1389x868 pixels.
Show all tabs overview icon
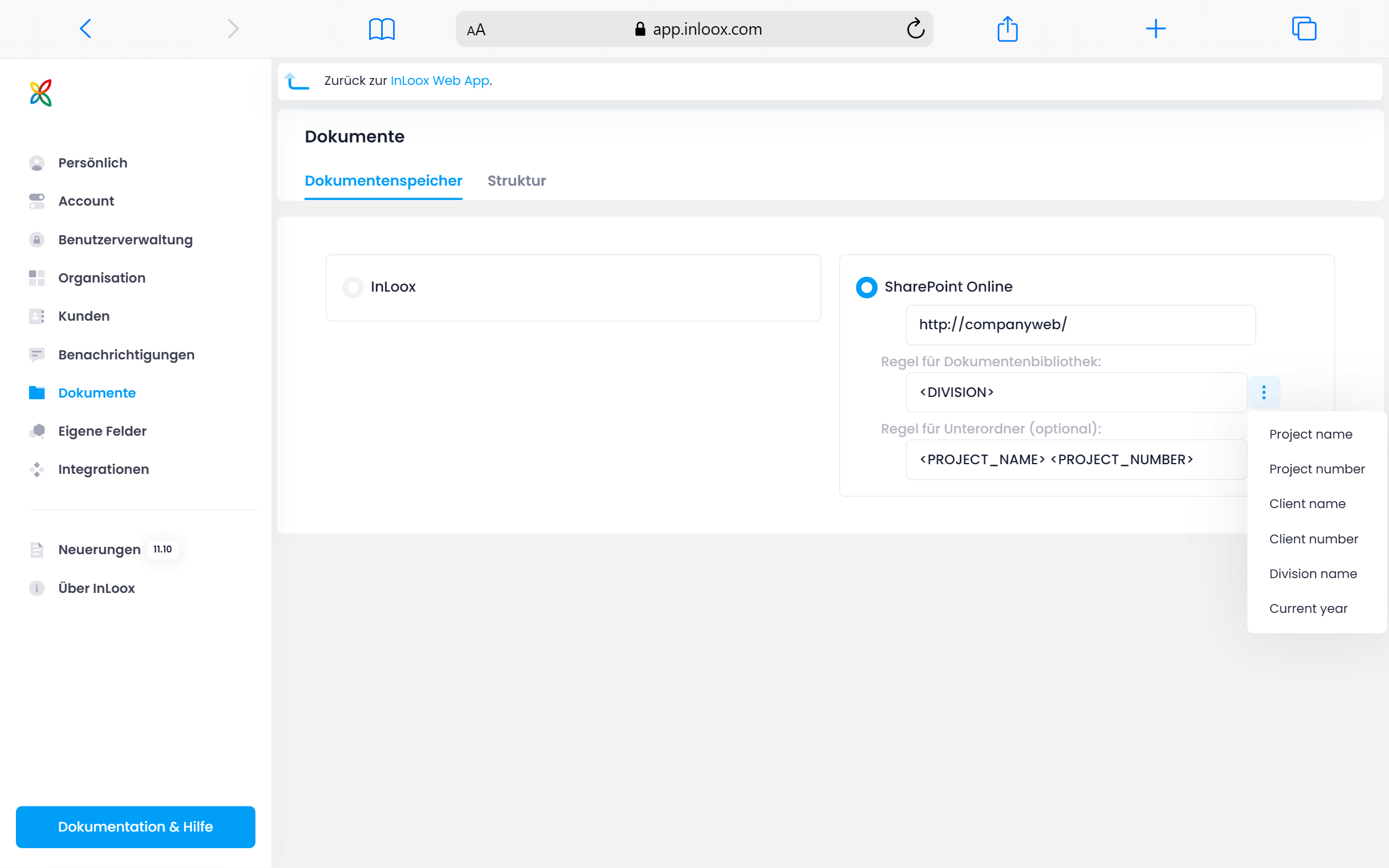coord(1304,28)
